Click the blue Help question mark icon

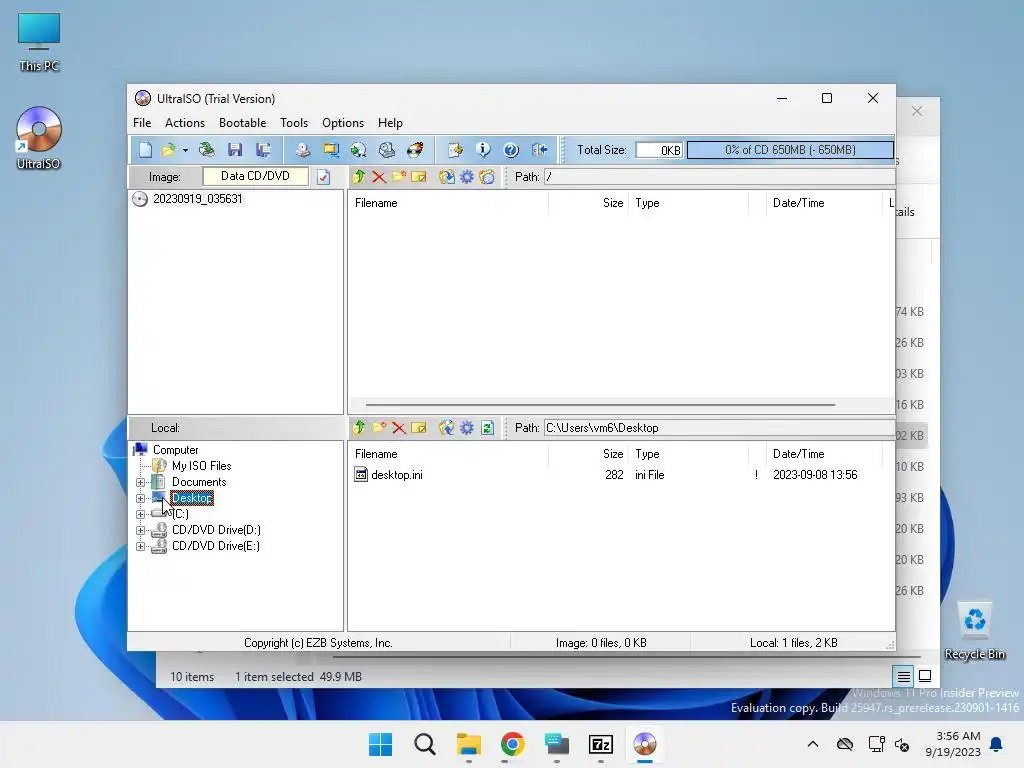(511, 150)
